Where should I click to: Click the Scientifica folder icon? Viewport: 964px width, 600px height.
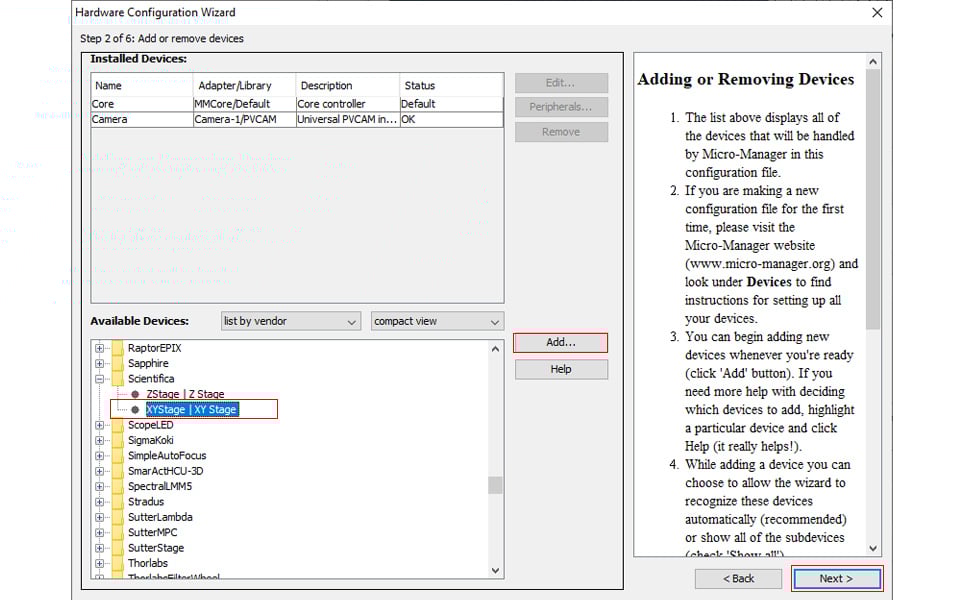(x=117, y=379)
